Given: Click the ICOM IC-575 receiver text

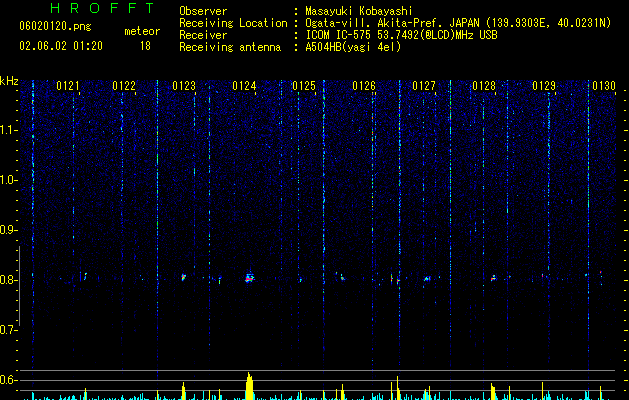Looking at the screenshot, I should pyautogui.click(x=401, y=35).
